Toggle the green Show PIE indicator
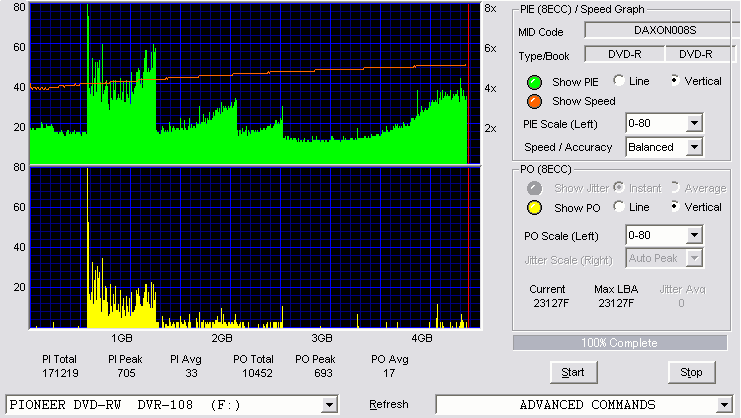Image resolution: width=741 pixels, height=418 pixels. [534, 82]
